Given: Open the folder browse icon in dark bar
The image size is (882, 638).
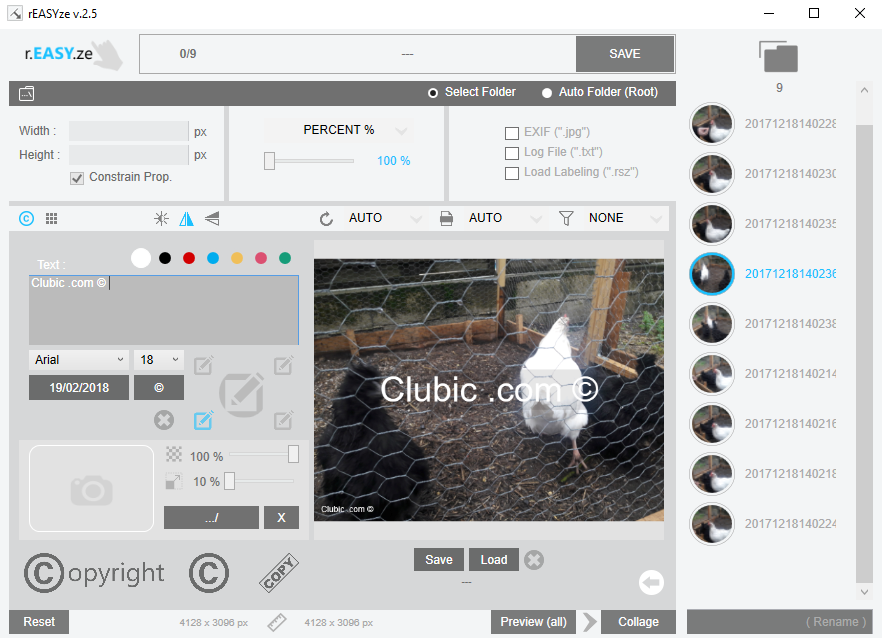Looking at the screenshot, I should click(x=26, y=93).
